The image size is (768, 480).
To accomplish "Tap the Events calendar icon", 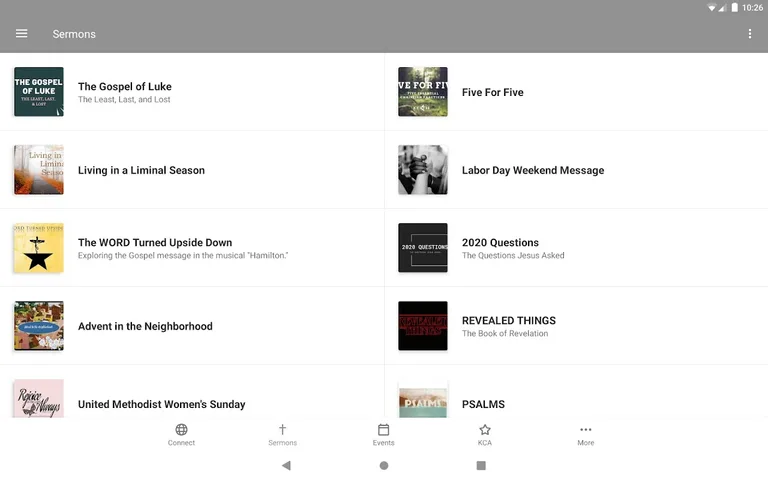I will click(383, 430).
